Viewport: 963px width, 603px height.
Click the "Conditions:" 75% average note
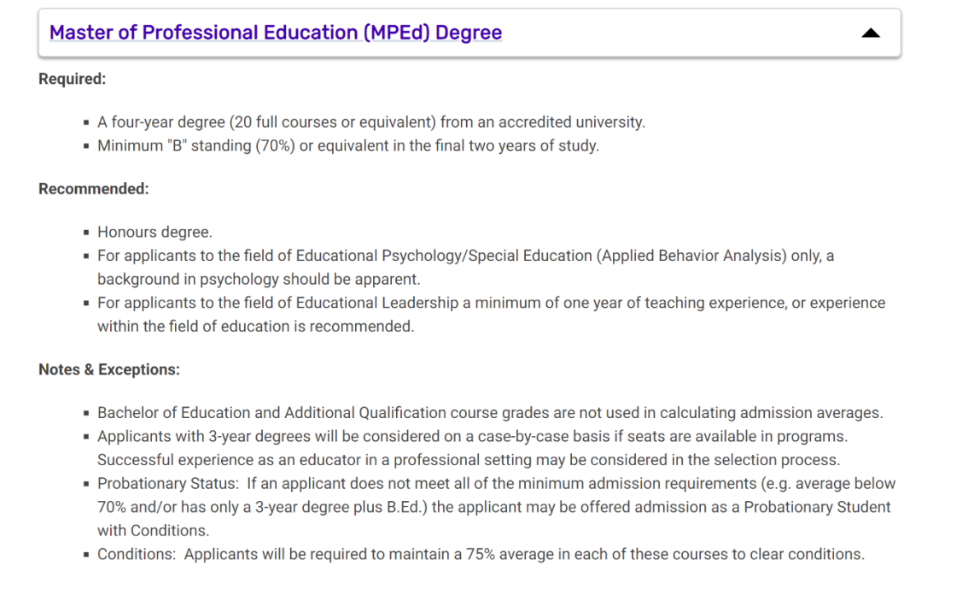480,554
